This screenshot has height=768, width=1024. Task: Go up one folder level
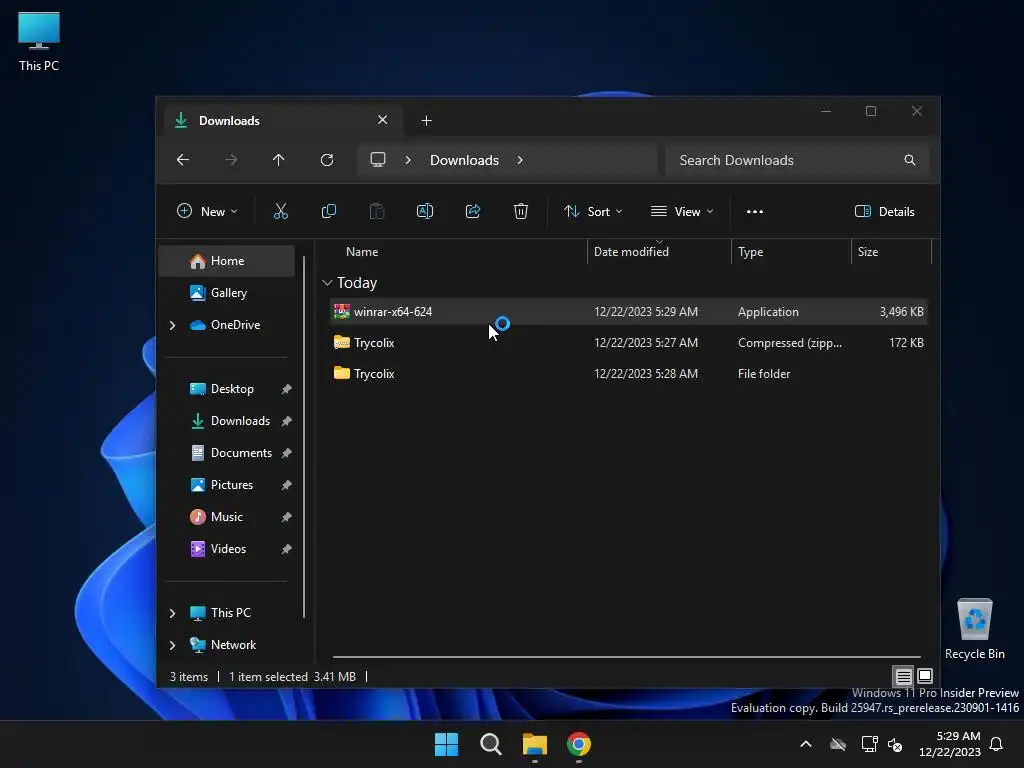279,160
